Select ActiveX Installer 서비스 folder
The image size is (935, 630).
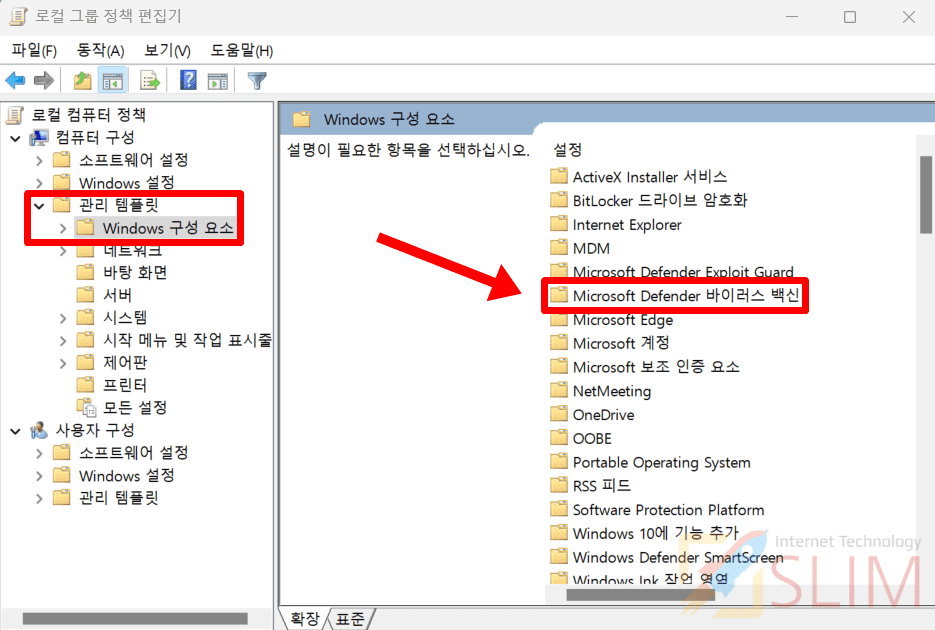649,177
